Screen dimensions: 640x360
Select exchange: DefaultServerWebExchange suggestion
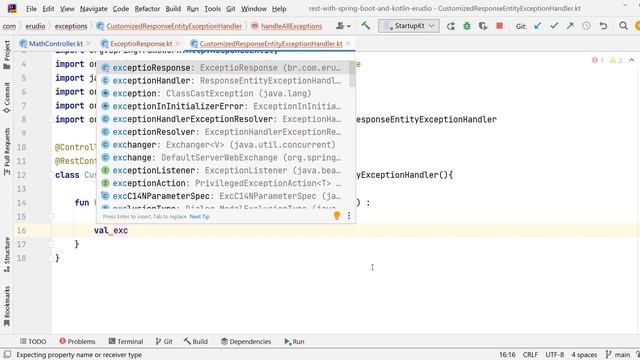coord(223,158)
